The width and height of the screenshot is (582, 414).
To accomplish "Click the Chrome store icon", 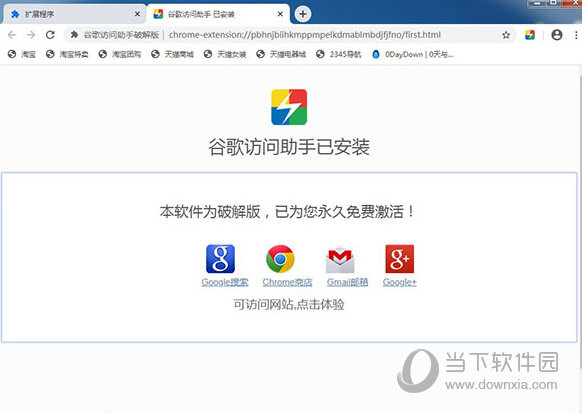I will pyautogui.click(x=280, y=259).
